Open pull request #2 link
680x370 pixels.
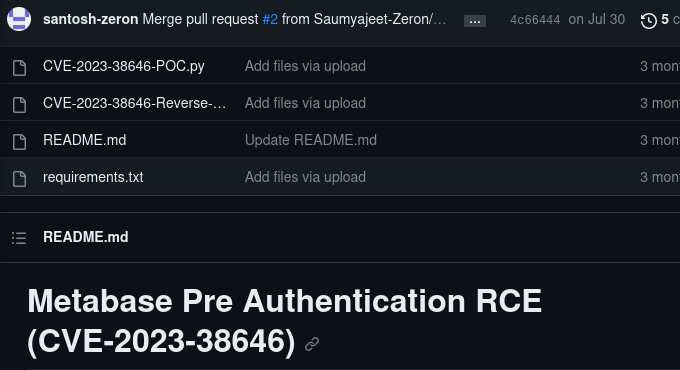(x=270, y=19)
